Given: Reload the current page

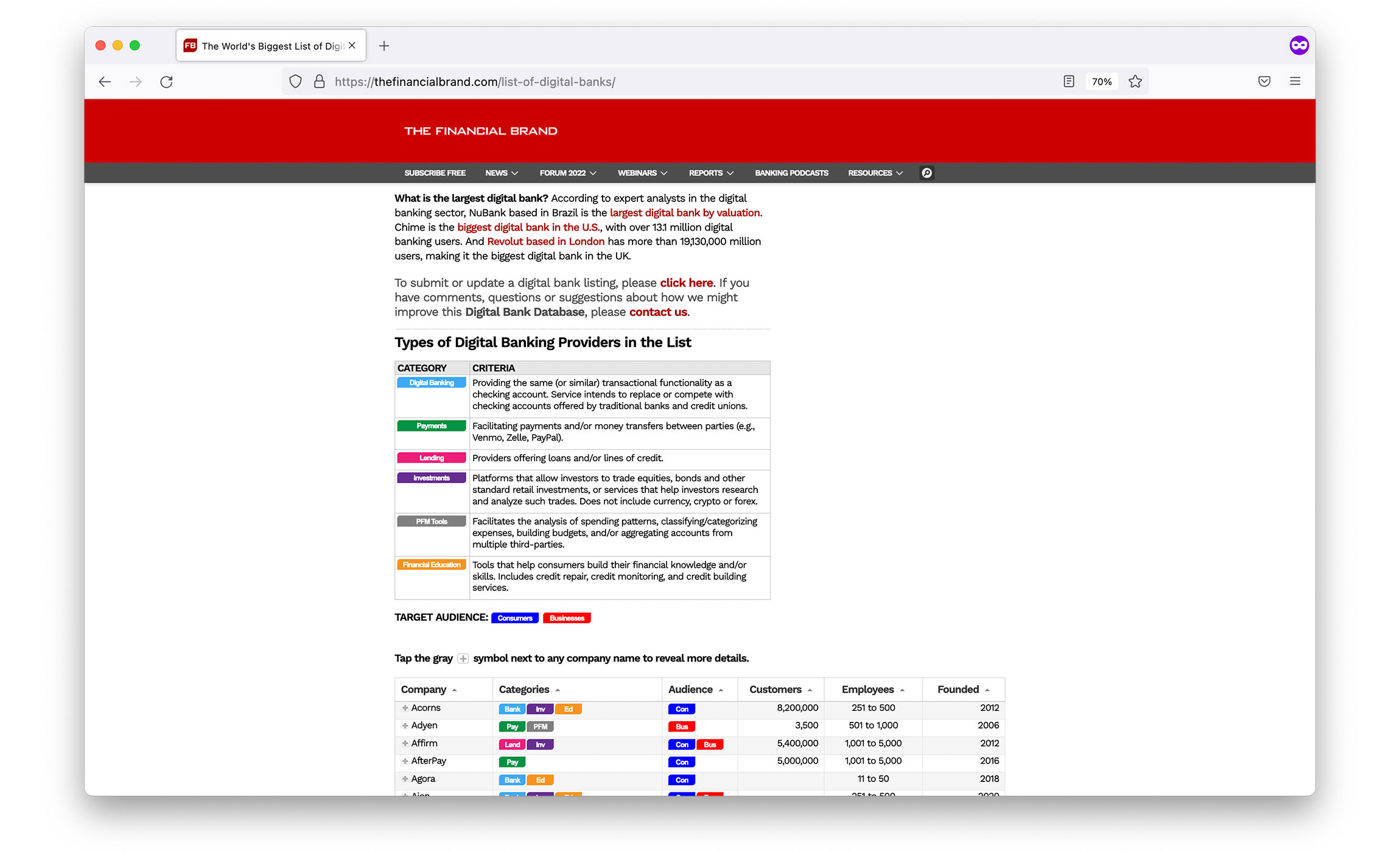Looking at the screenshot, I should (167, 82).
